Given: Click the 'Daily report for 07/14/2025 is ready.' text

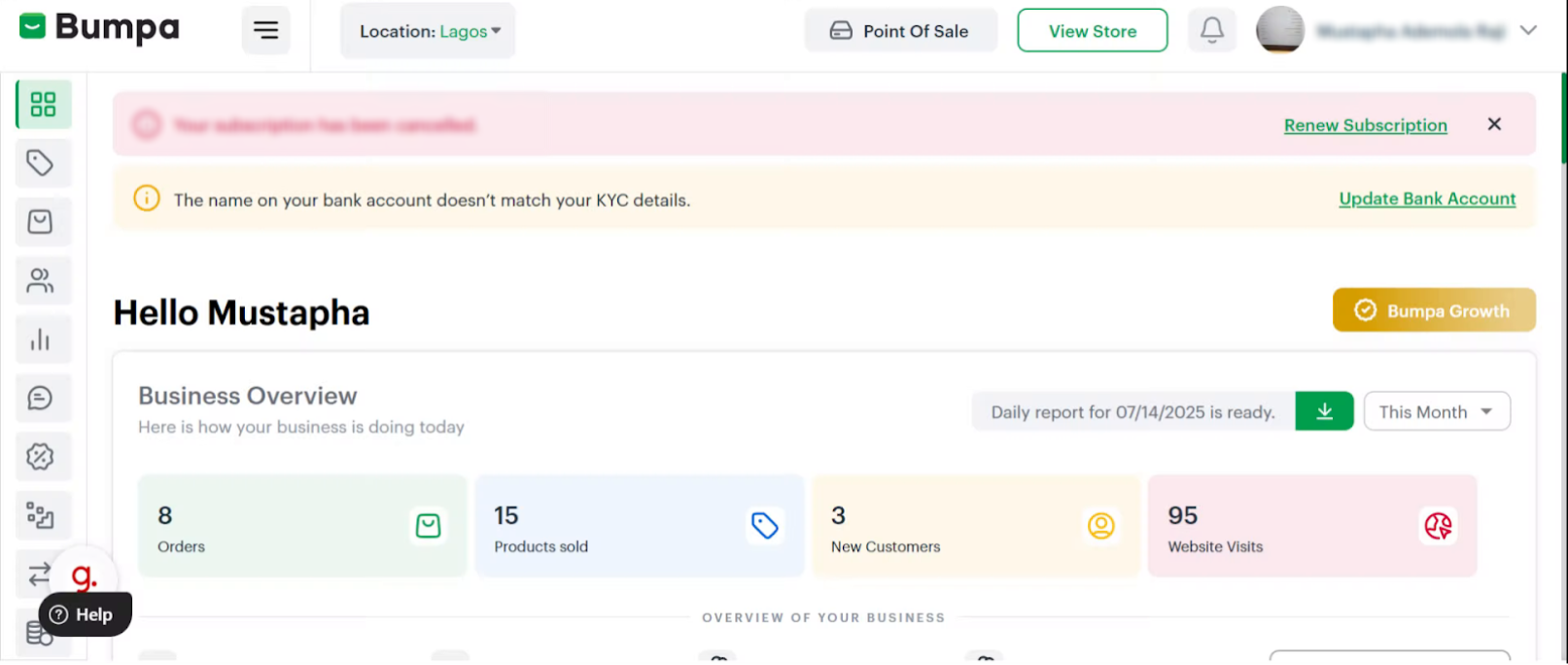Looking at the screenshot, I should click(x=1132, y=412).
